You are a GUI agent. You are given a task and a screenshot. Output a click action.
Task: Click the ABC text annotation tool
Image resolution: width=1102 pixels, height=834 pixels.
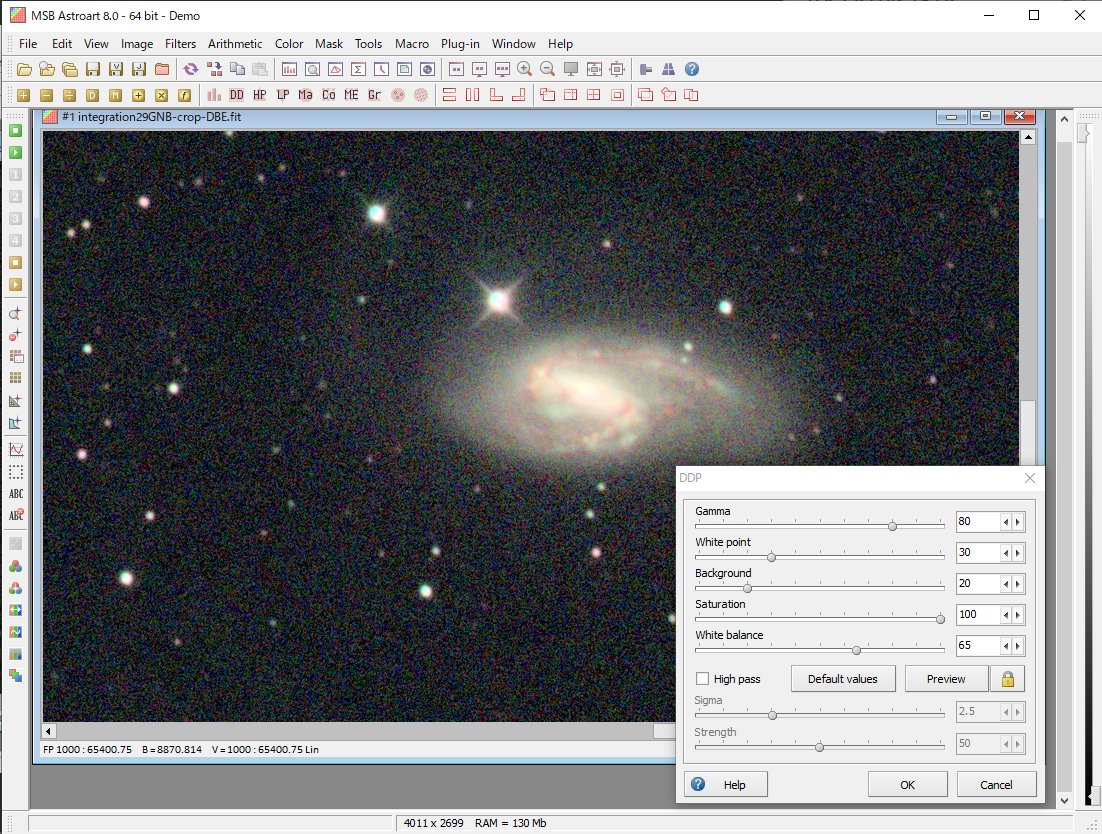(16, 493)
